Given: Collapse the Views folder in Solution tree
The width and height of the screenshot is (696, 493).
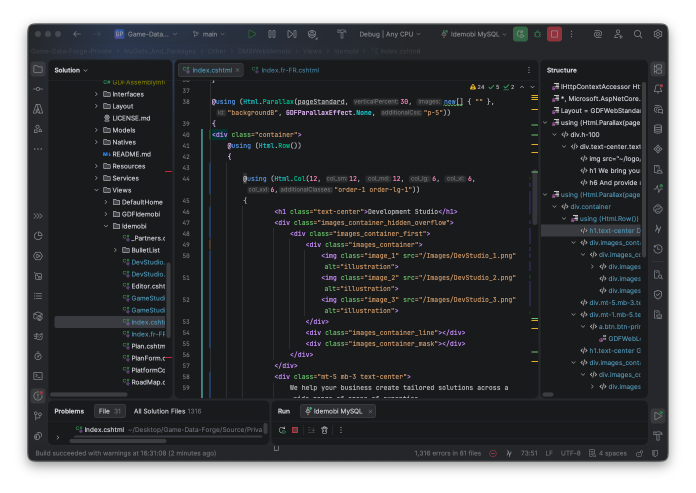Looking at the screenshot, I should coord(96,190).
